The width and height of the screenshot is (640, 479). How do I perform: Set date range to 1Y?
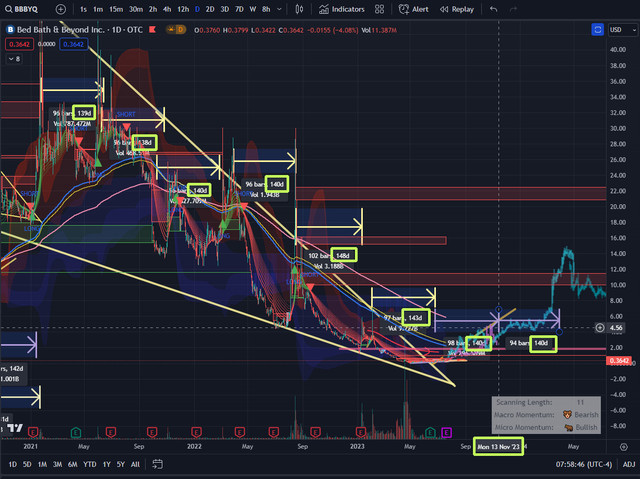(107, 464)
